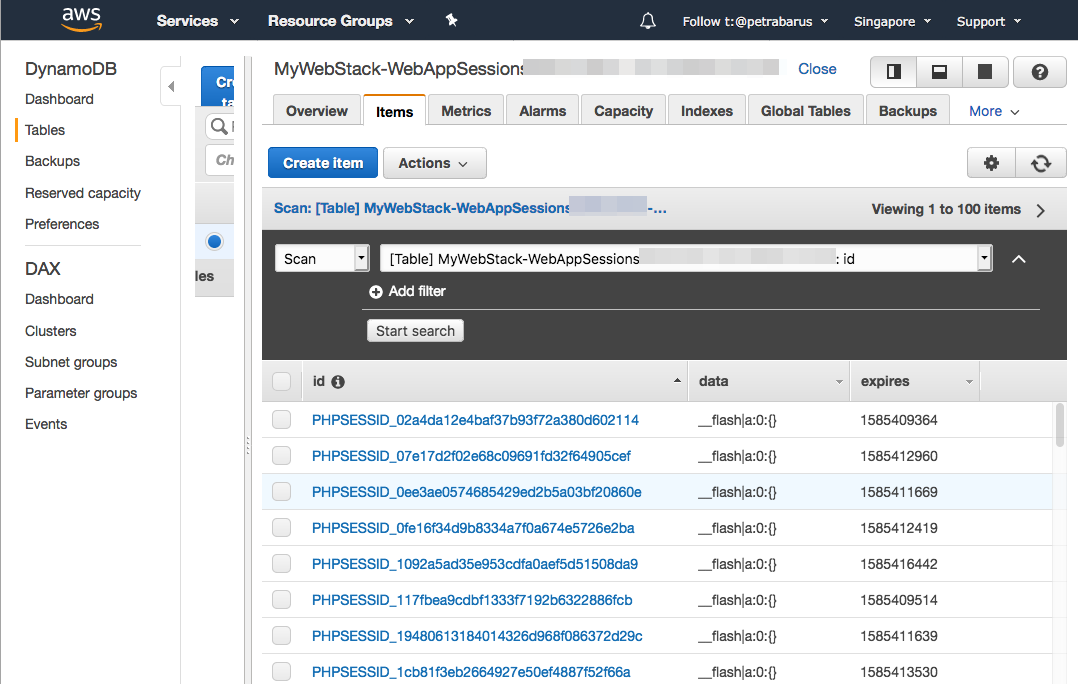
Task: Check the row PHPSESSID_02a4da12e4baf37b93f72a380d602114
Action: [282, 419]
